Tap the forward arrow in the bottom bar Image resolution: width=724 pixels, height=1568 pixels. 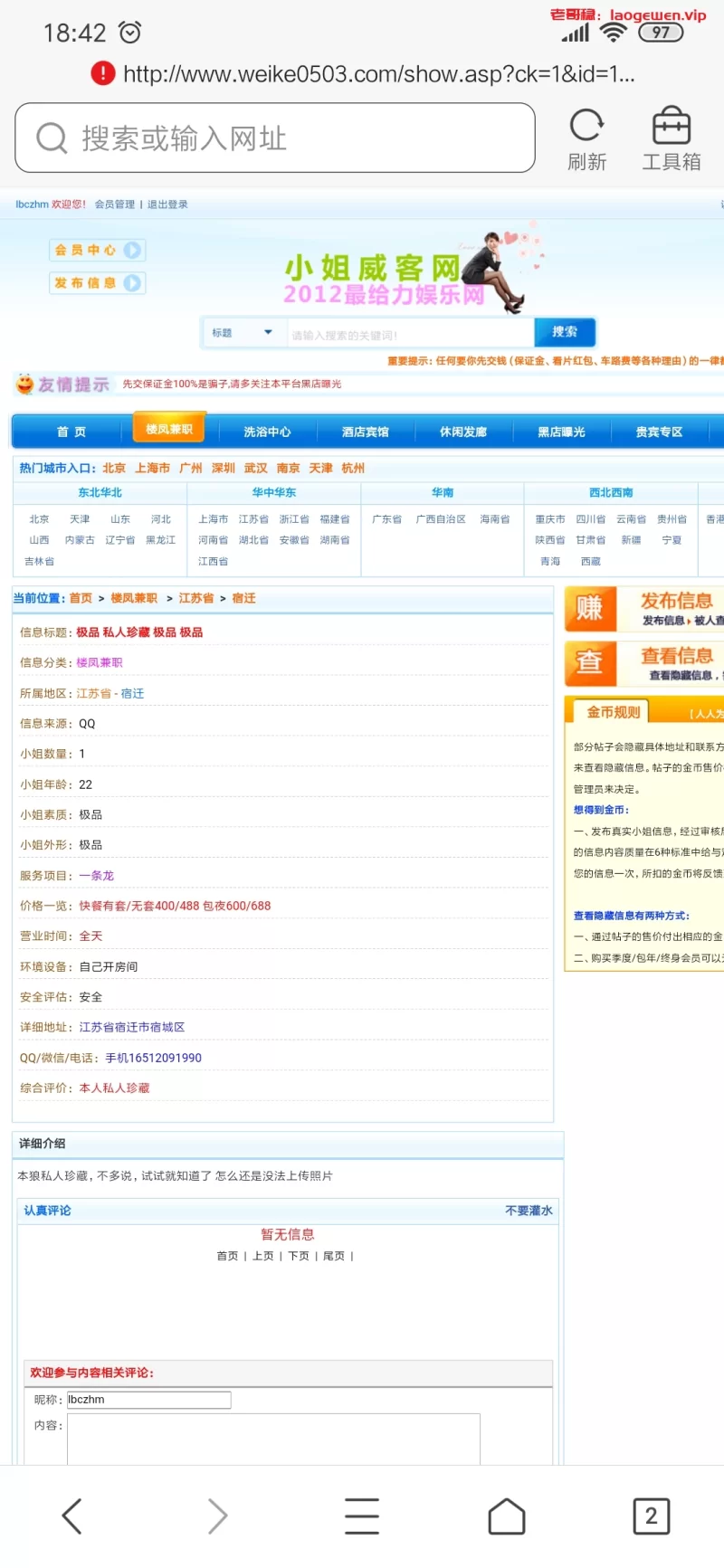(217, 1516)
